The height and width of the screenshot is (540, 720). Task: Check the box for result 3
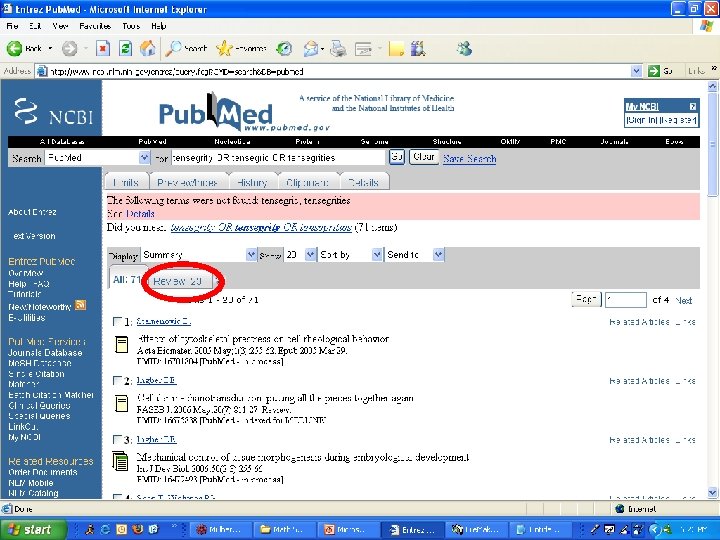[118, 439]
